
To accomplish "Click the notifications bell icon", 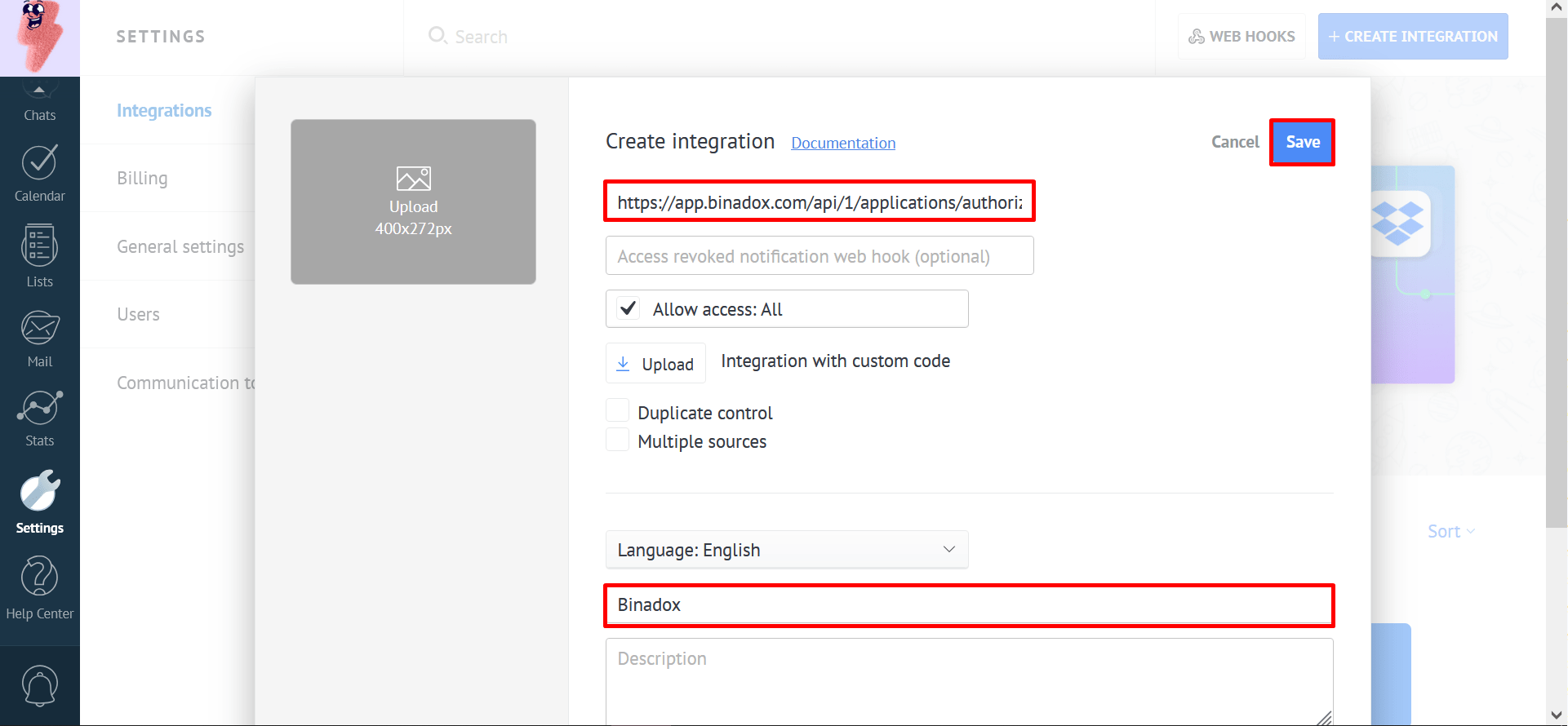I will point(39,685).
